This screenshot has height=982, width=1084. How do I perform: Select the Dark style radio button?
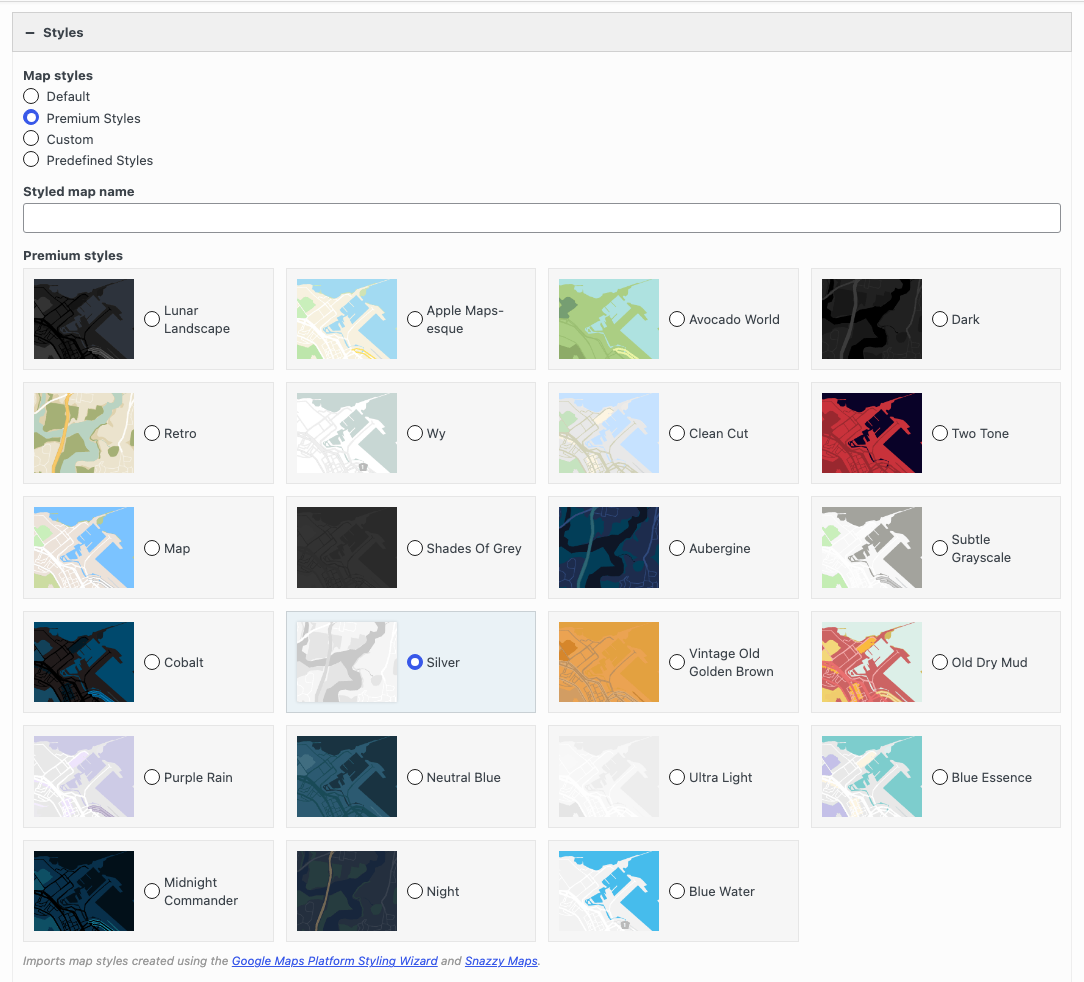coord(940,319)
